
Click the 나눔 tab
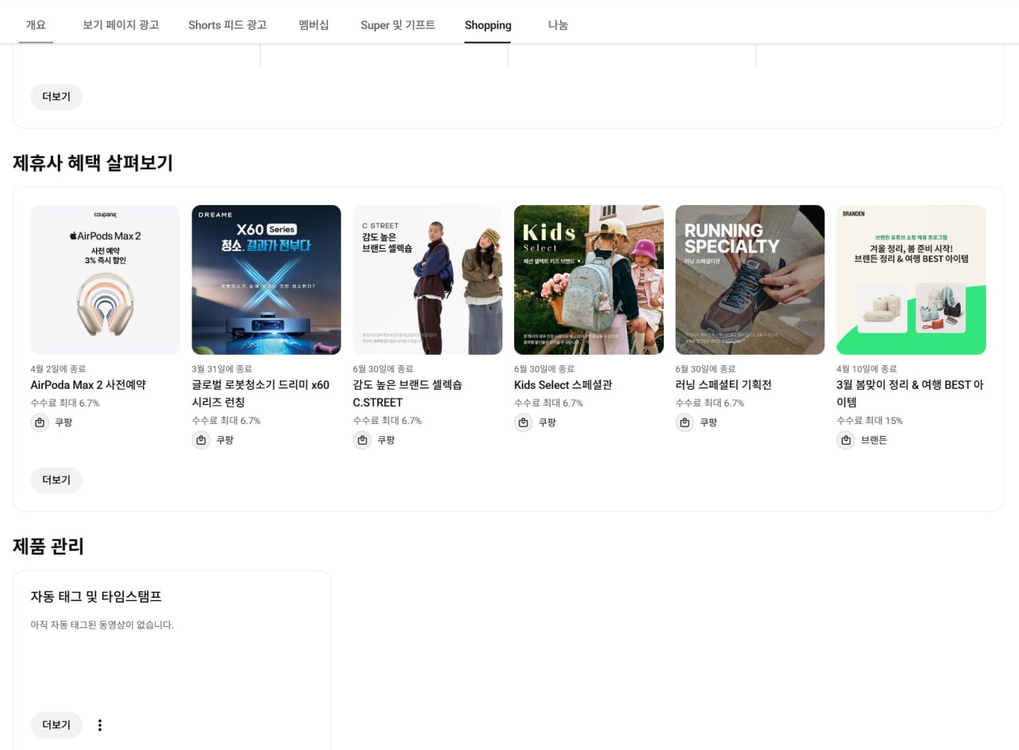[557, 25]
